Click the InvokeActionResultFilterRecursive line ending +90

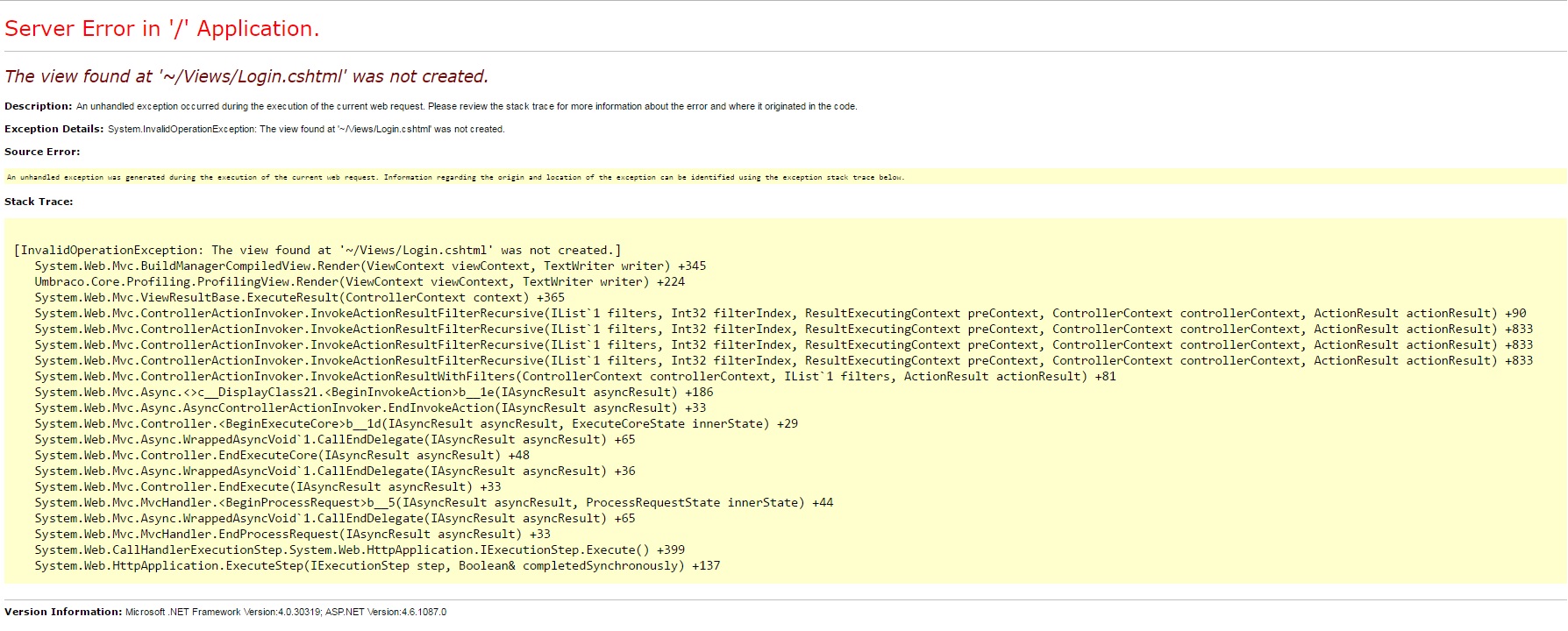pyautogui.click(x=780, y=314)
